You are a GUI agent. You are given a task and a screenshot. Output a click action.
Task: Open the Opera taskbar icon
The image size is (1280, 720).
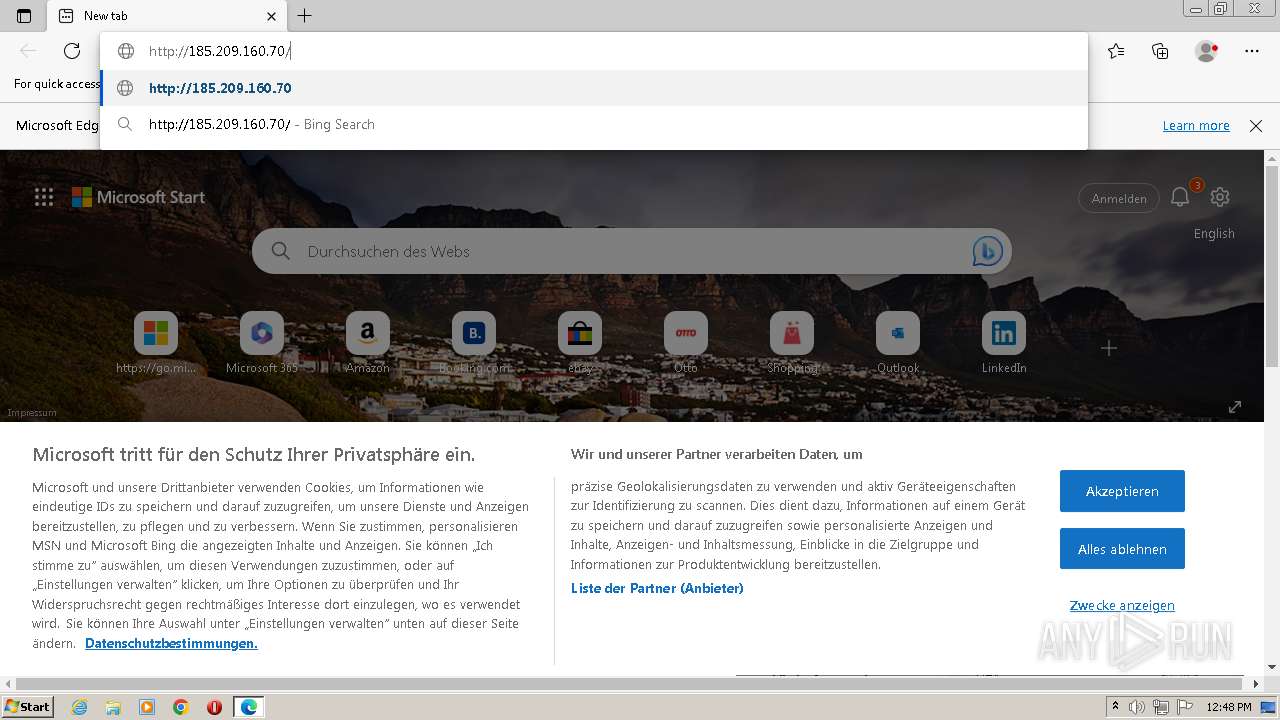[214, 707]
